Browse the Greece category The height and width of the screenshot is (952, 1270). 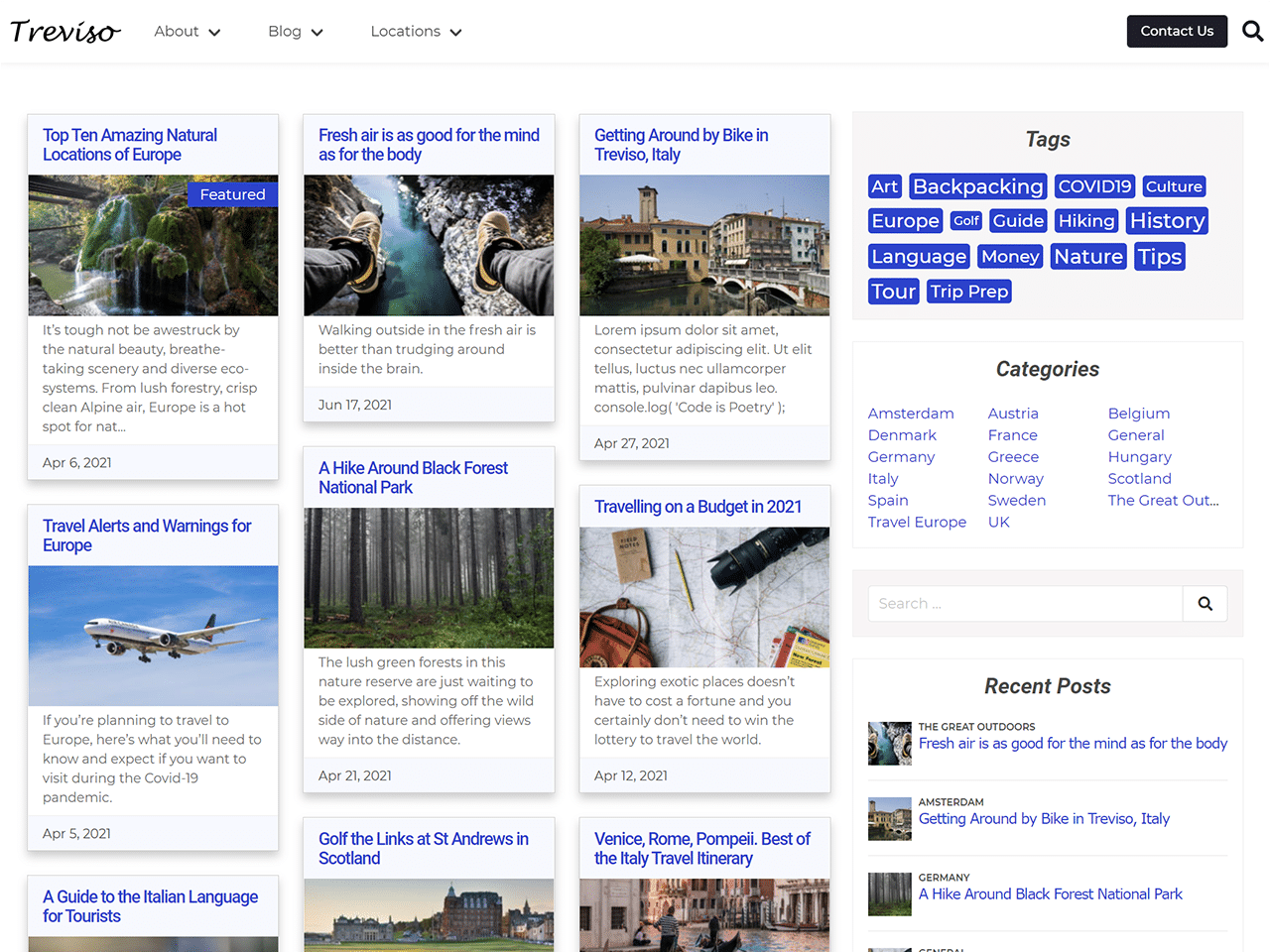coord(1013,457)
